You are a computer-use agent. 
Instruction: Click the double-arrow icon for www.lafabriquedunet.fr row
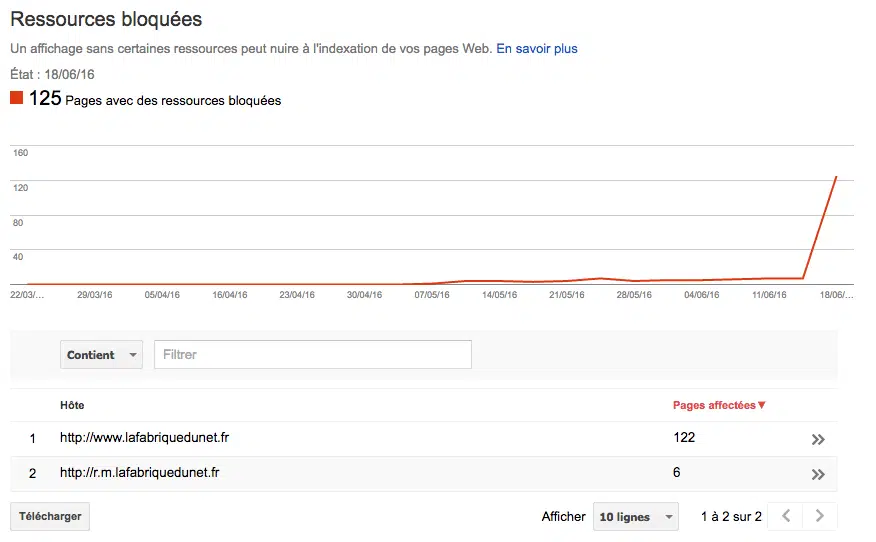click(x=818, y=439)
